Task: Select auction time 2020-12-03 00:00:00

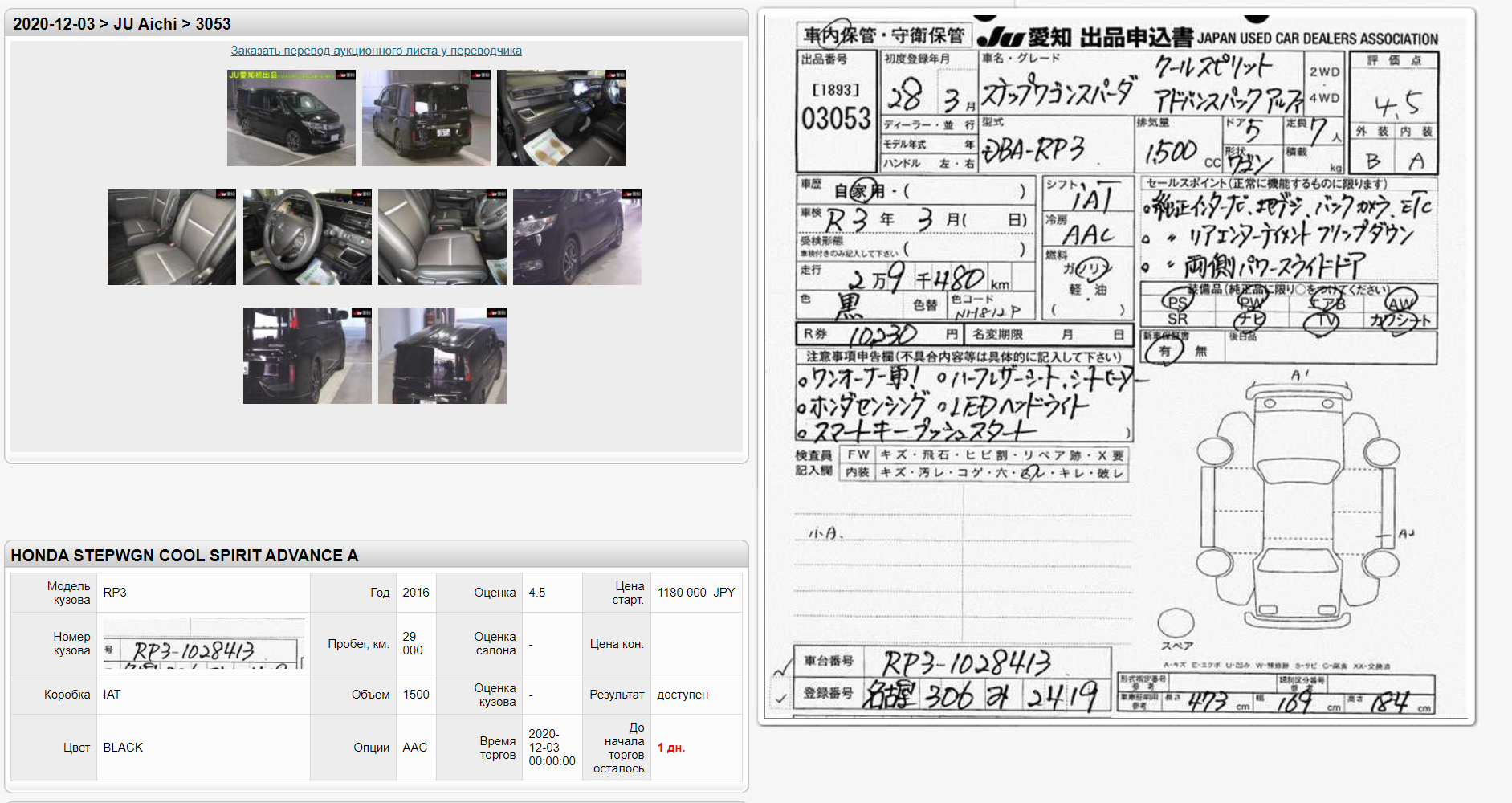Action: coord(552,748)
